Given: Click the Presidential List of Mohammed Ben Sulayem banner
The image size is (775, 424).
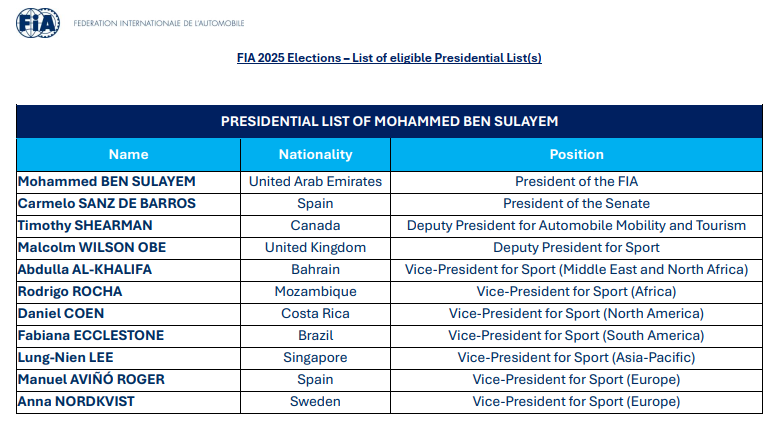Looking at the screenshot, I should [389, 121].
